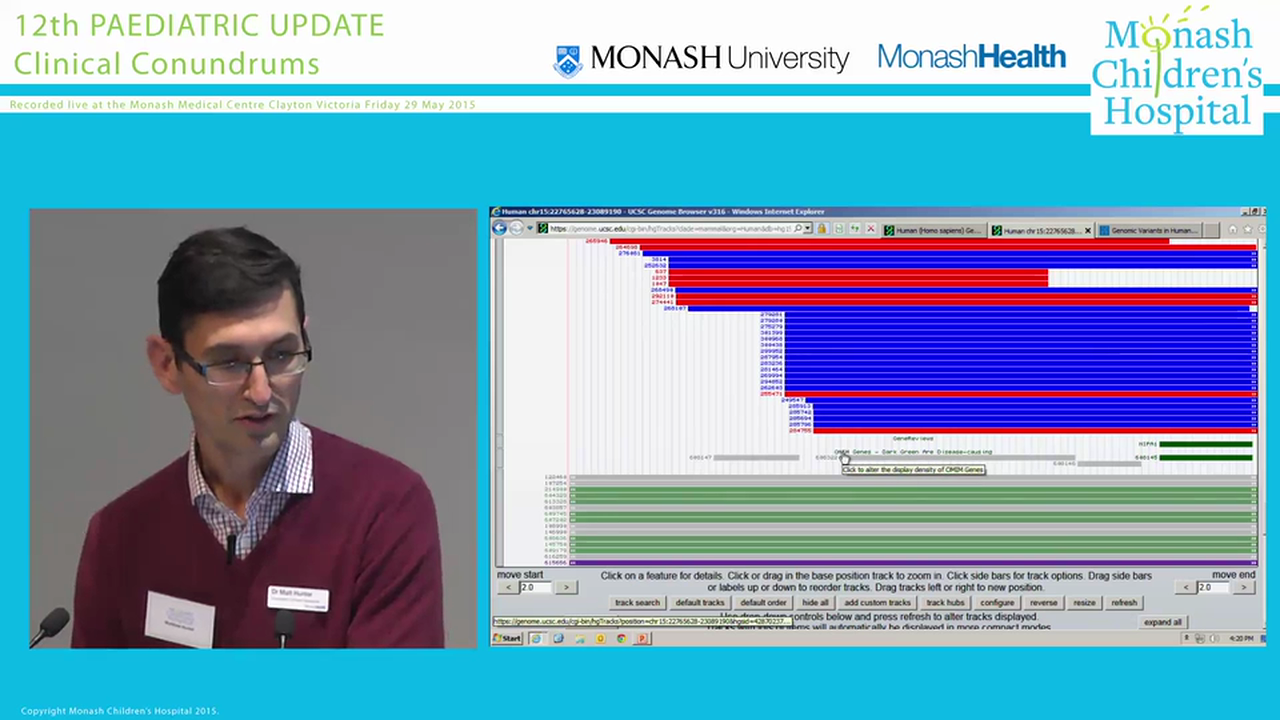1280x720 pixels.
Task: Hide all tracks in the genome browser
Action: tap(815, 602)
